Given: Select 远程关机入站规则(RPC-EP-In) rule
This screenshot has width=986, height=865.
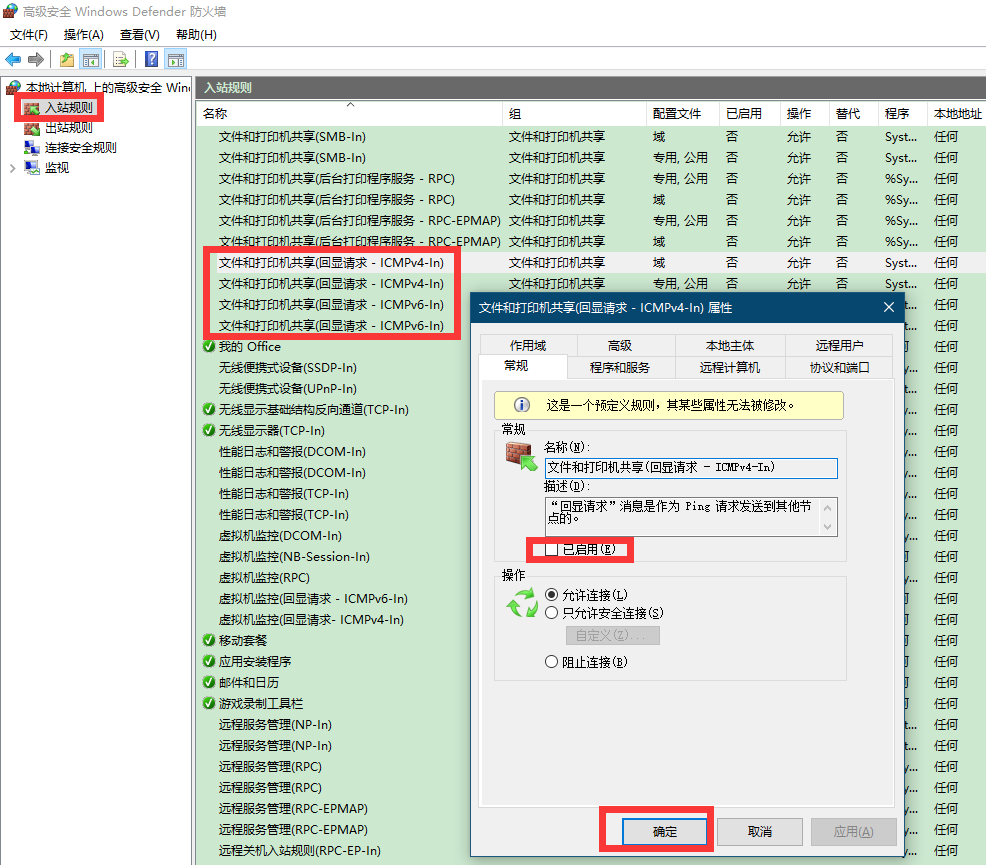Looking at the screenshot, I should coord(299,850).
